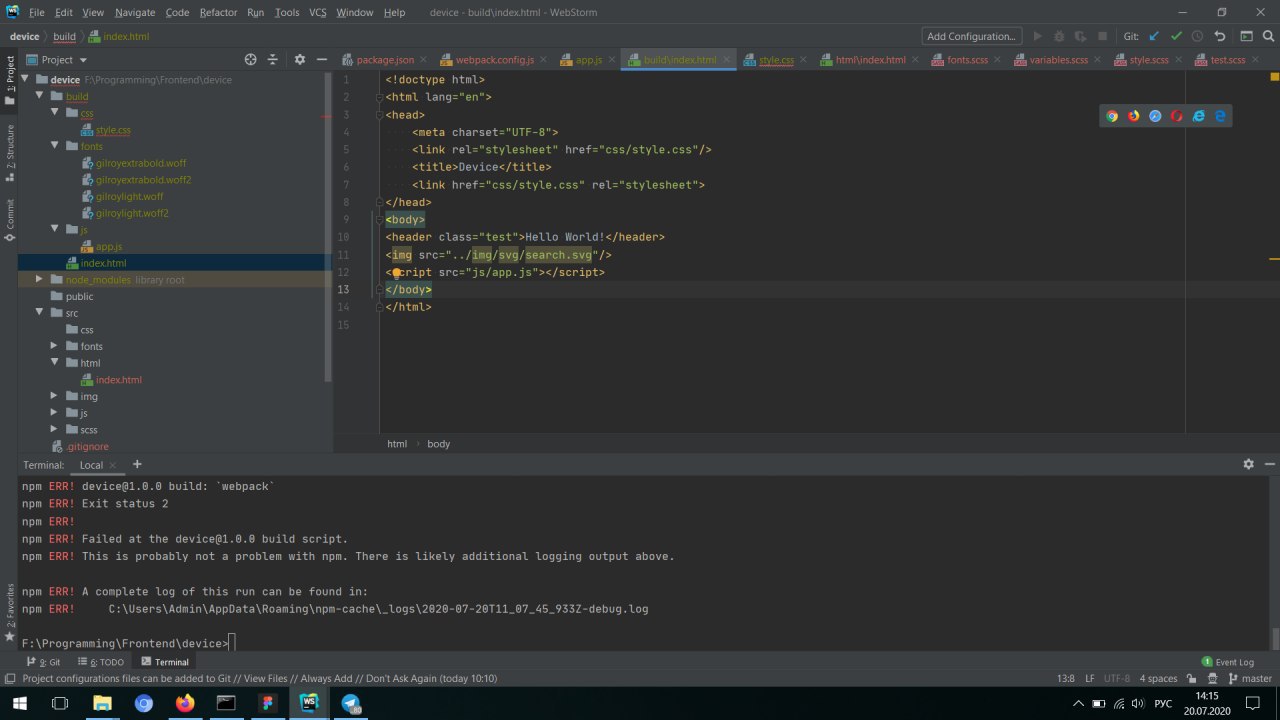The image size is (1280, 720).
Task: Collapse the src folder in tree
Action: [39, 313]
